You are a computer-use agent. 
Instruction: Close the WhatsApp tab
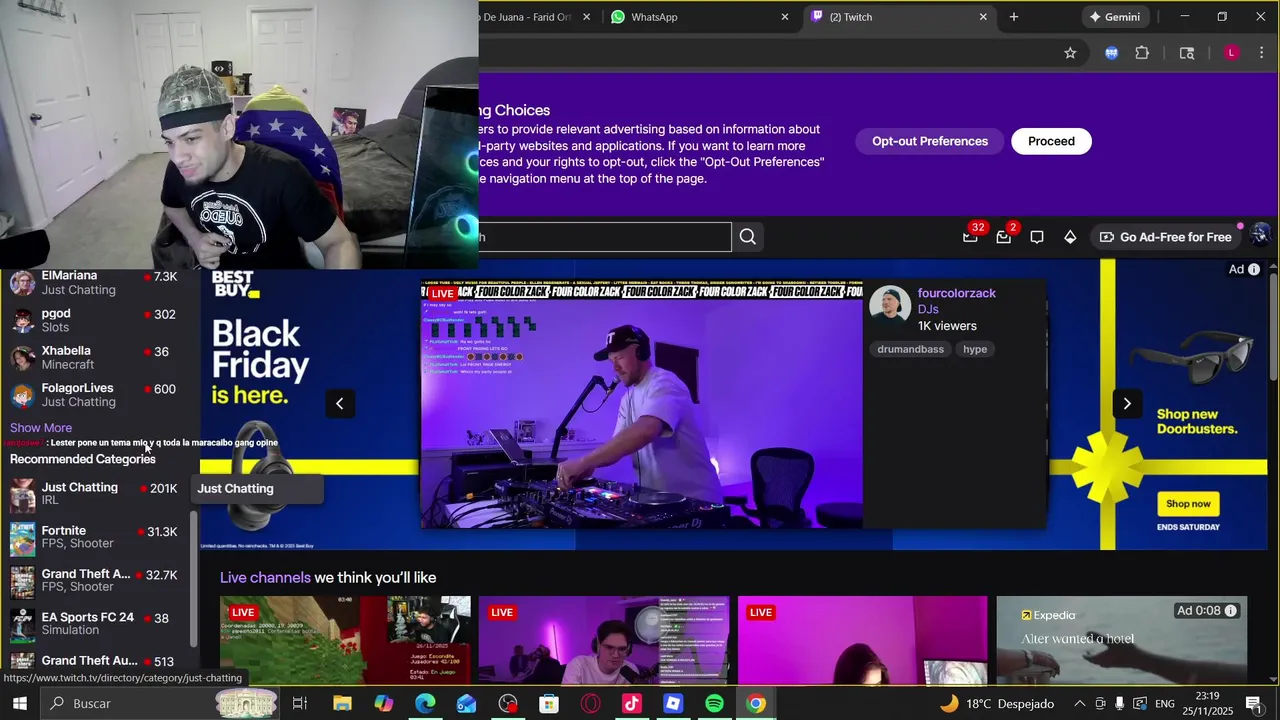pyautogui.click(x=785, y=17)
